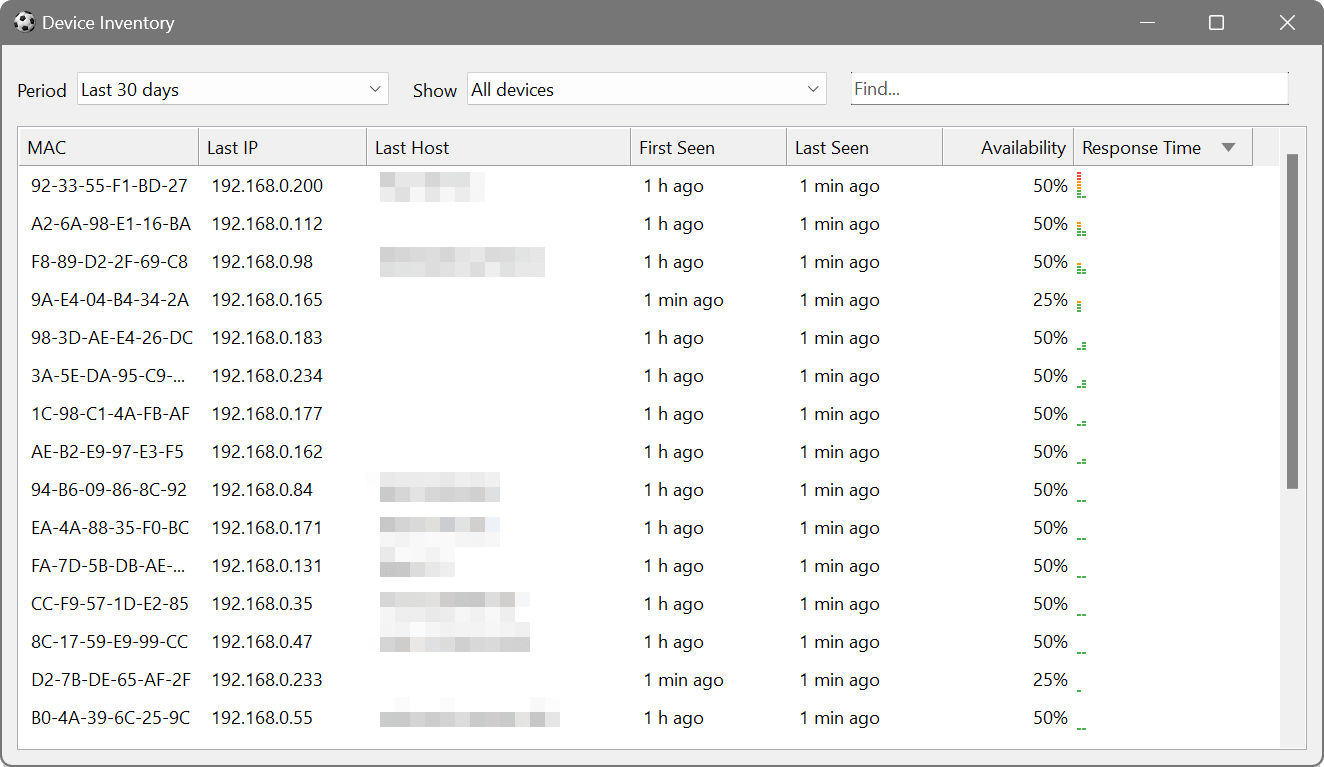The image size is (1324, 767).
Task: Click the response time bar chart for 192.168.0.165
Action: coord(1079,306)
